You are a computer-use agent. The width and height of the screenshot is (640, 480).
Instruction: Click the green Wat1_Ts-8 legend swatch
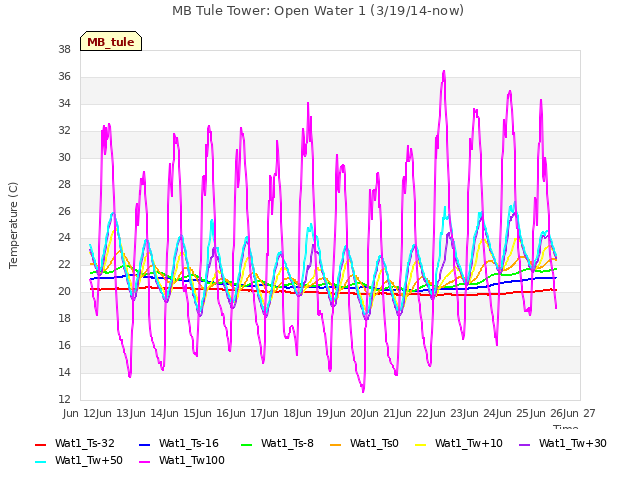click(x=247, y=444)
